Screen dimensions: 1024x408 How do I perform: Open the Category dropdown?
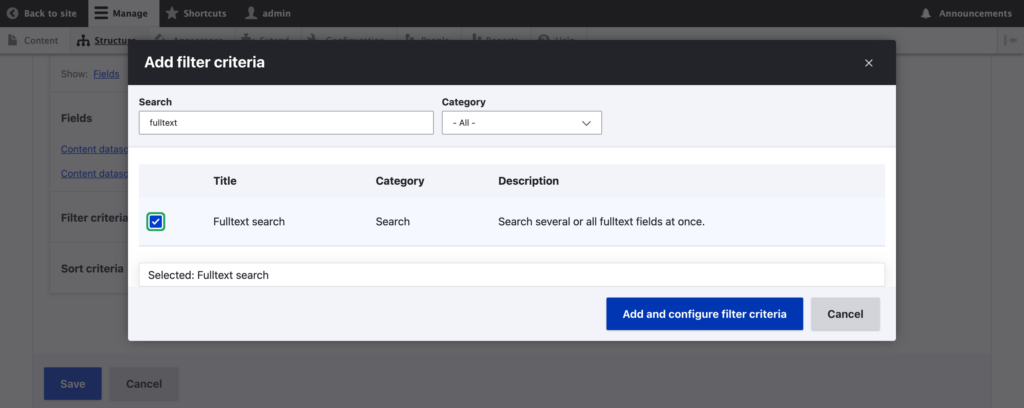pos(521,123)
